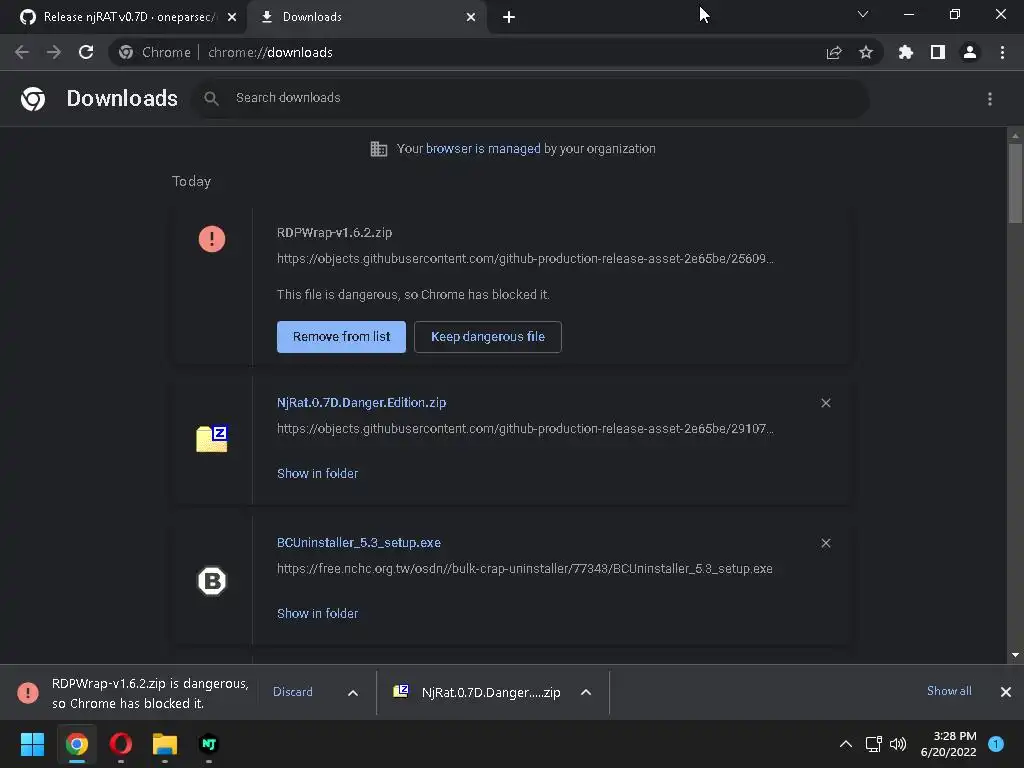
Task: Click NjRat githubusercontent source URL
Action: coord(525,429)
